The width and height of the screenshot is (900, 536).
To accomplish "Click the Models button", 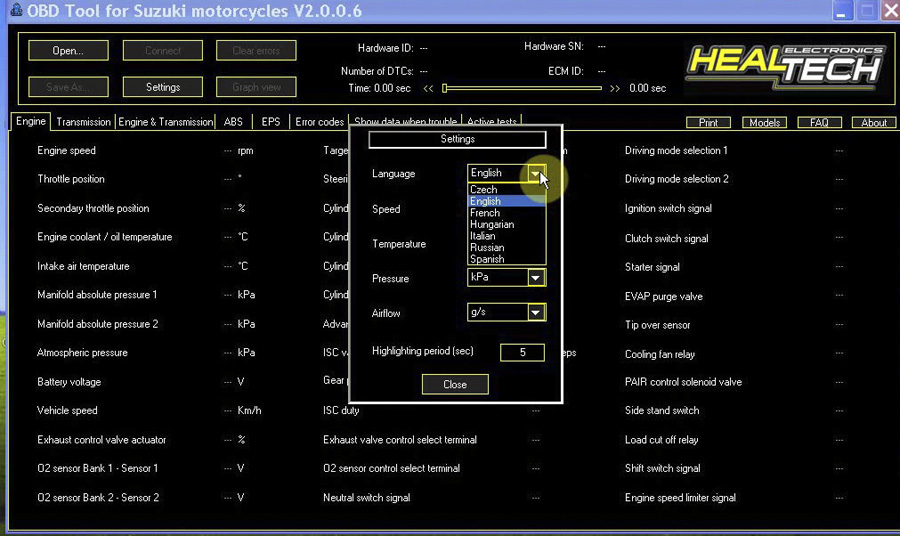I will (764, 123).
